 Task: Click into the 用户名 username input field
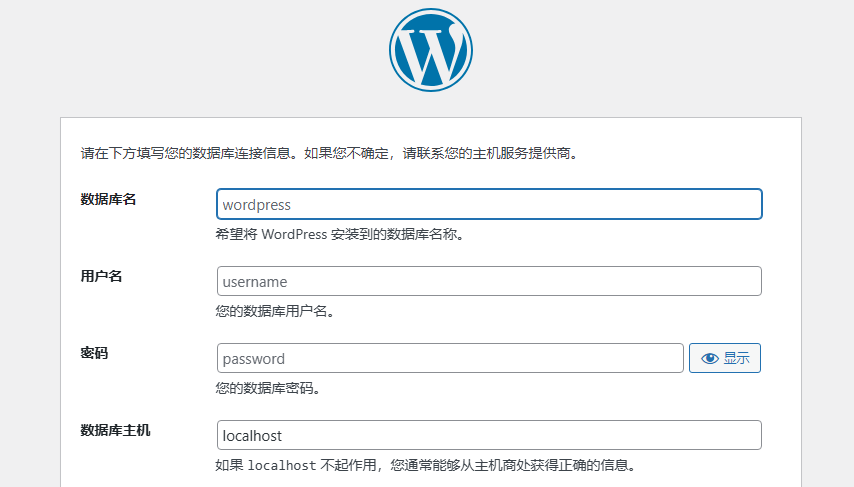click(x=489, y=282)
